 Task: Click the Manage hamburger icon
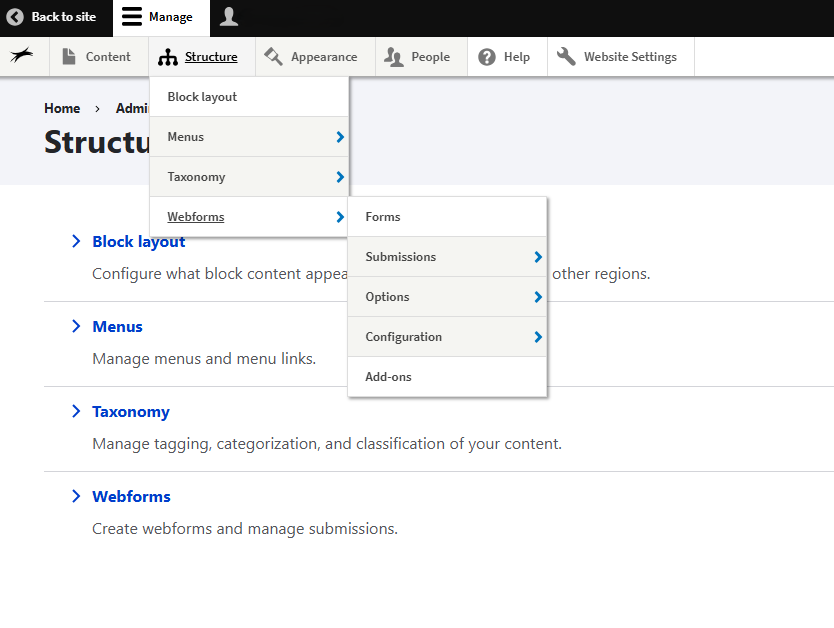tap(132, 17)
